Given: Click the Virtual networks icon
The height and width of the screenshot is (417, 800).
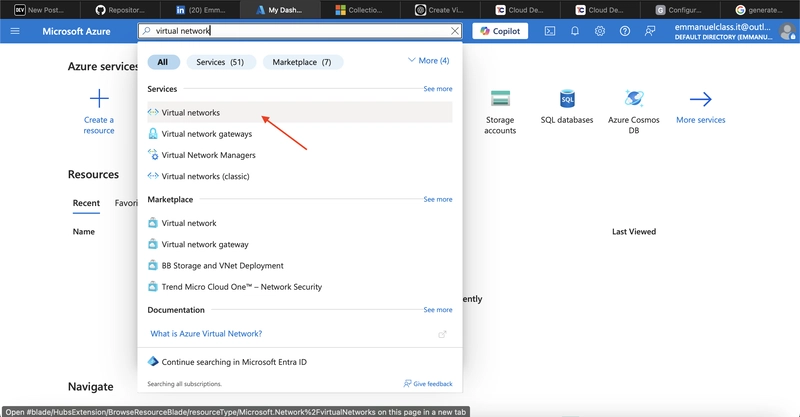Looking at the screenshot, I should click(153, 112).
